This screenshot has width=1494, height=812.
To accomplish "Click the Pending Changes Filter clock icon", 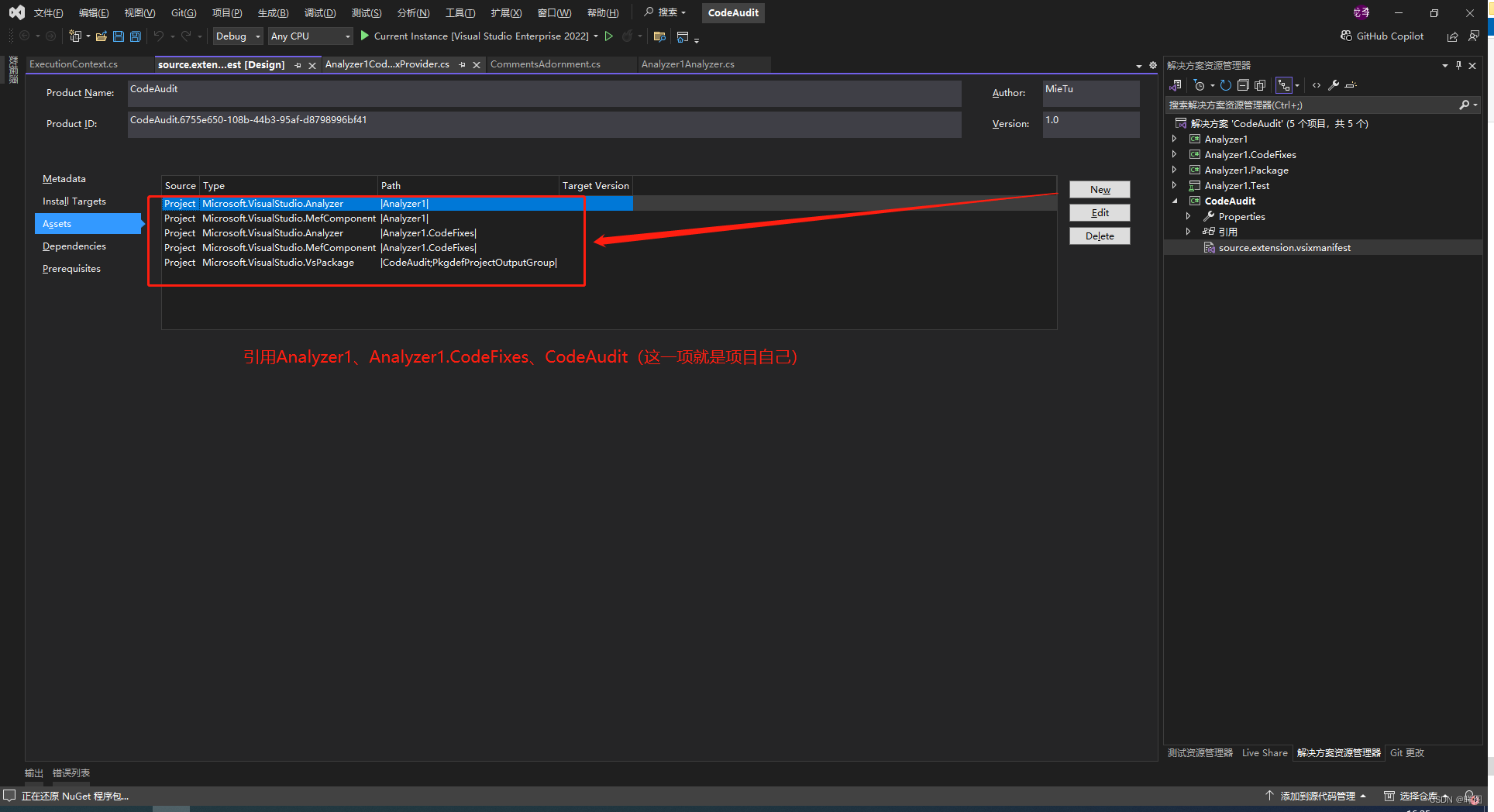I will tap(1199, 85).
